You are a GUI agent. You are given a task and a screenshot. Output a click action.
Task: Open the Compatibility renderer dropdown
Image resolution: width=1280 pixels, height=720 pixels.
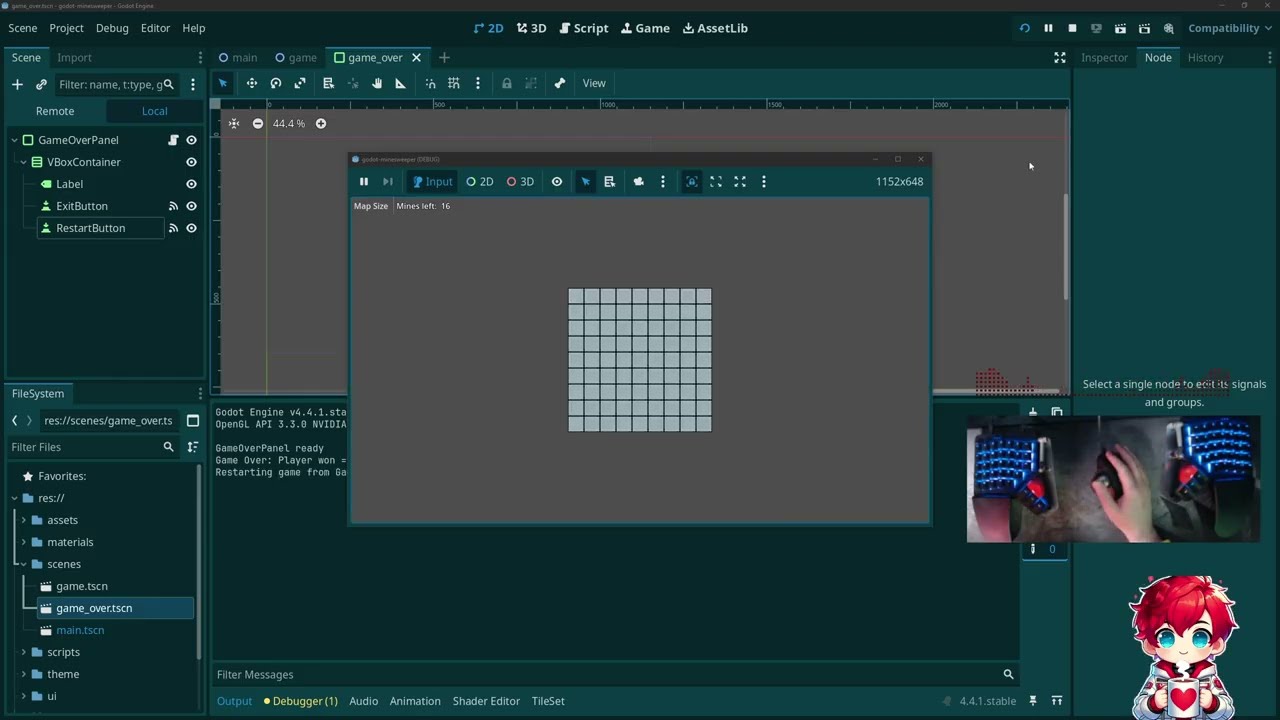click(1230, 28)
